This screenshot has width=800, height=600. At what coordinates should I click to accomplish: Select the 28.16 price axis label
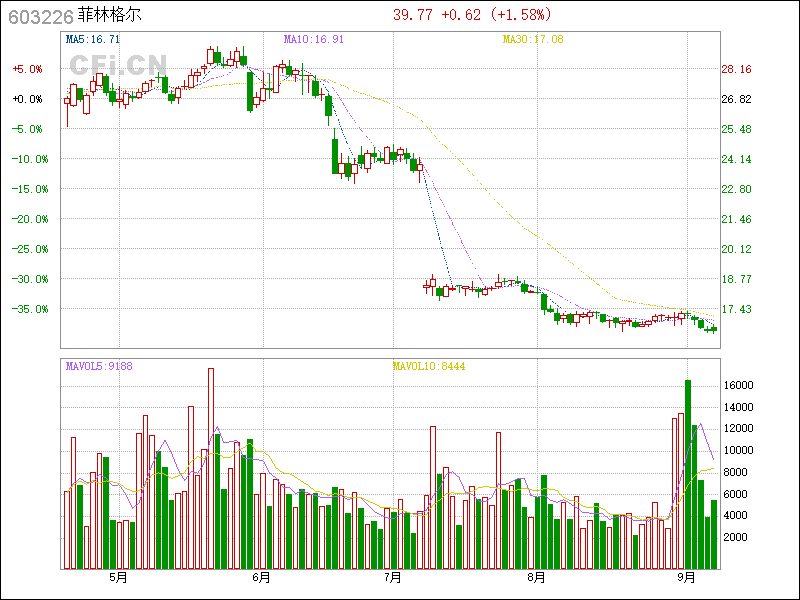[x=736, y=69]
